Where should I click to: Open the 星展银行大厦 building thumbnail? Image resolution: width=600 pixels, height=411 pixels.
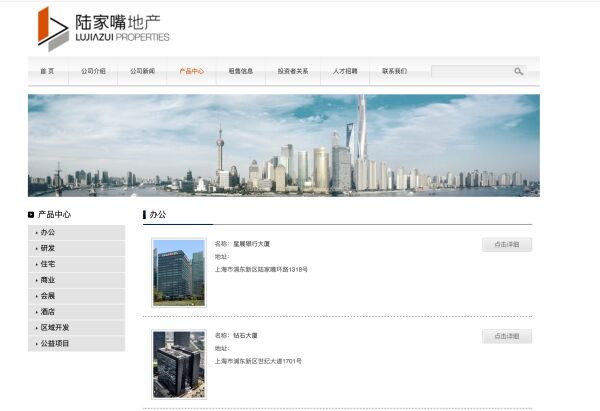(179, 272)
